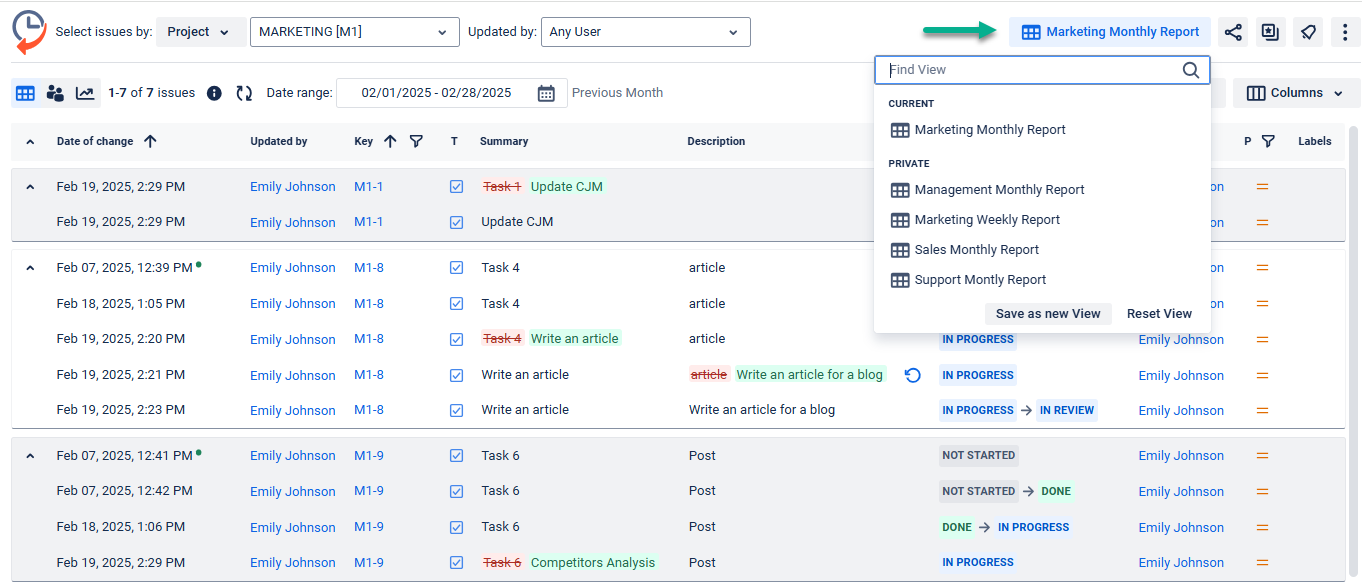Click the info icon beside issues count
The height and width of the screenshot is (588, 1362).
(214, 93)
